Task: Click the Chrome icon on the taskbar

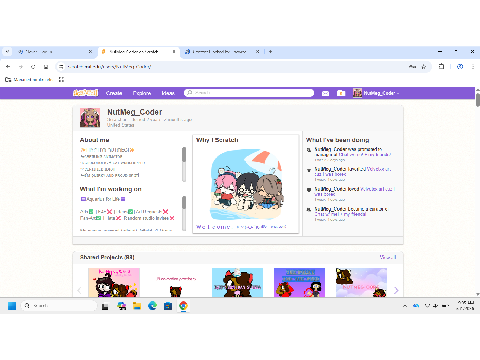Action: point(183,306)
